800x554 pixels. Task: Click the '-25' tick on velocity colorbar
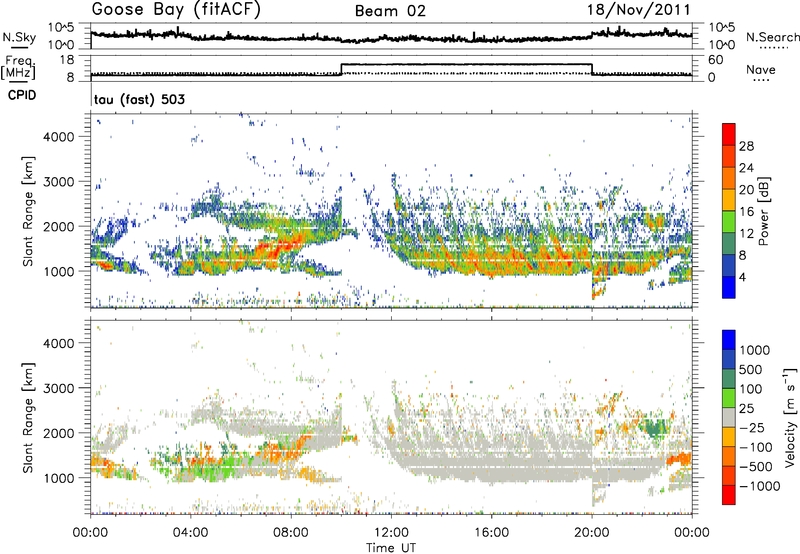point(753,427)
